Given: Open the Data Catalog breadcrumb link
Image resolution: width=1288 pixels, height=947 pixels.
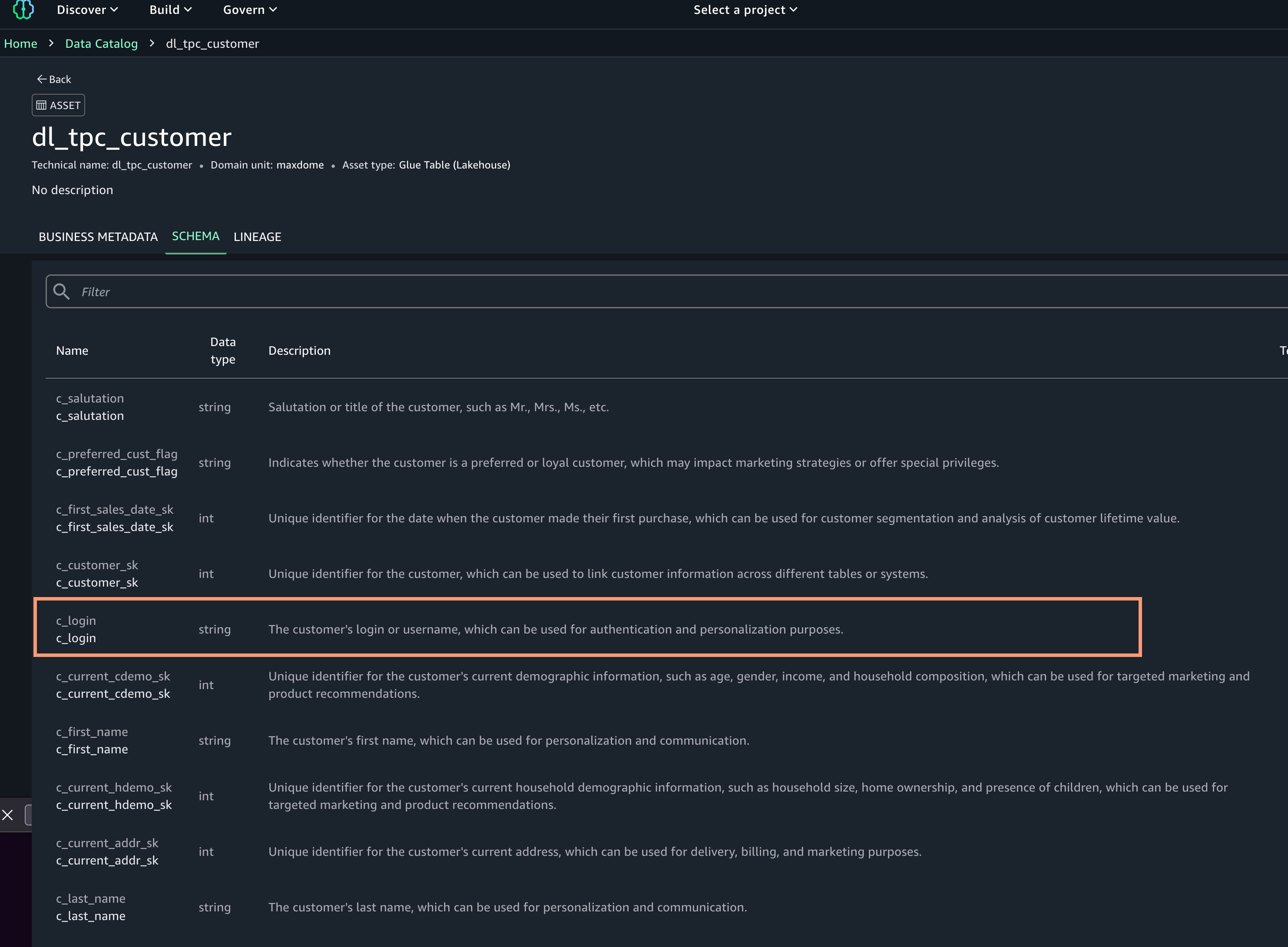Looking at the screenshot, I should click(102, 43).
